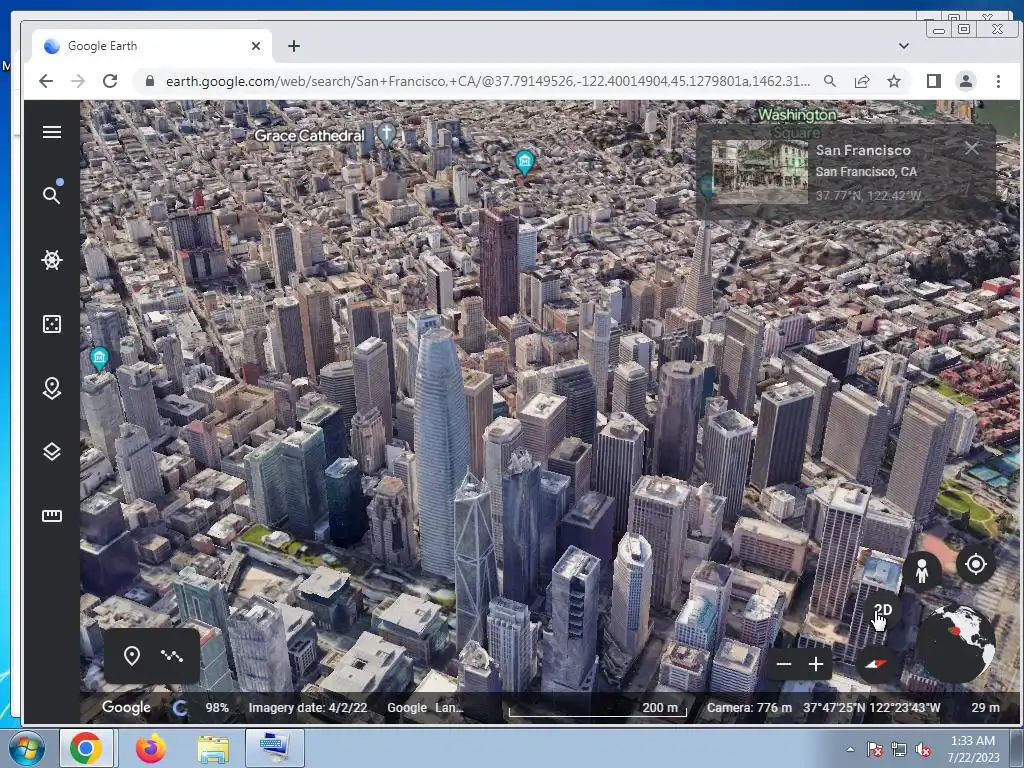Click the Camera: 776 m readout
This screenshot has height=768, width=1024.
749,708
